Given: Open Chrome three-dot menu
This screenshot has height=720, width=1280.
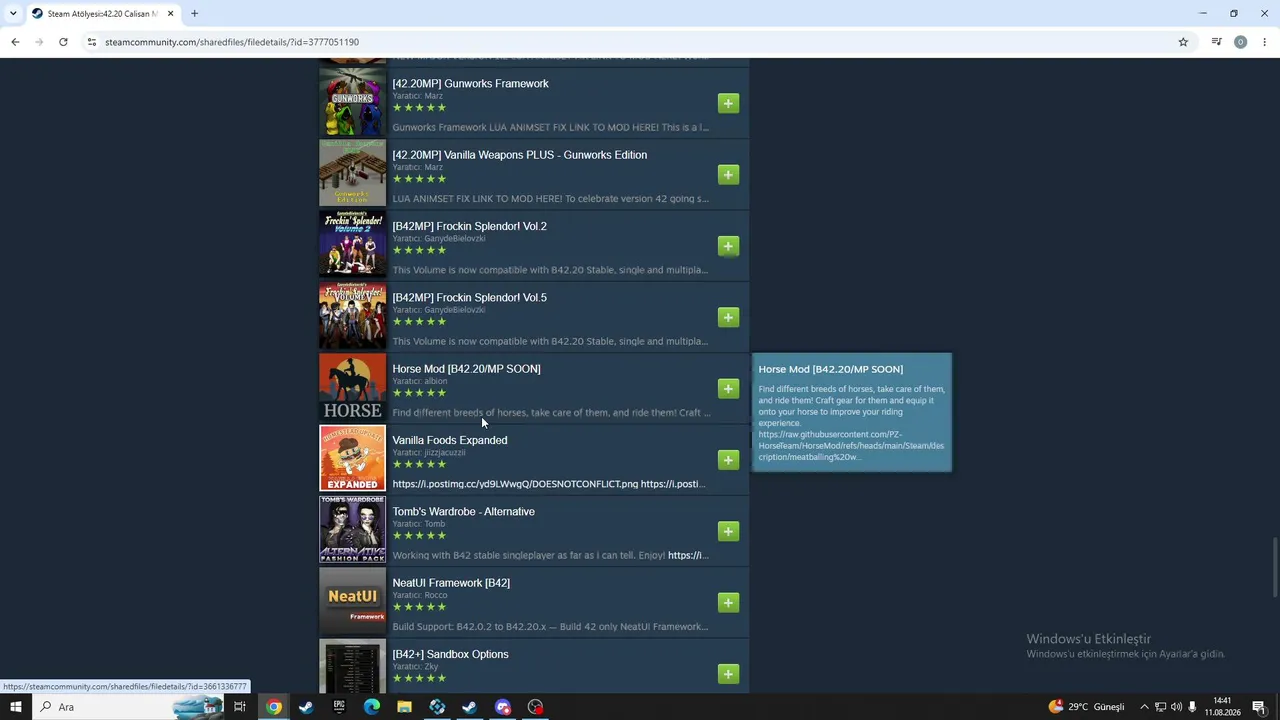Looking at the screenshot, I should pos(1265,42).
